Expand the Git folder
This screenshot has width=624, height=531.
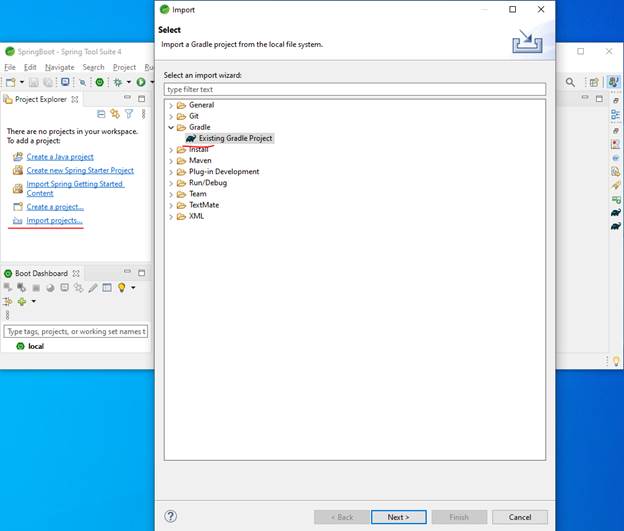(171, 117)
